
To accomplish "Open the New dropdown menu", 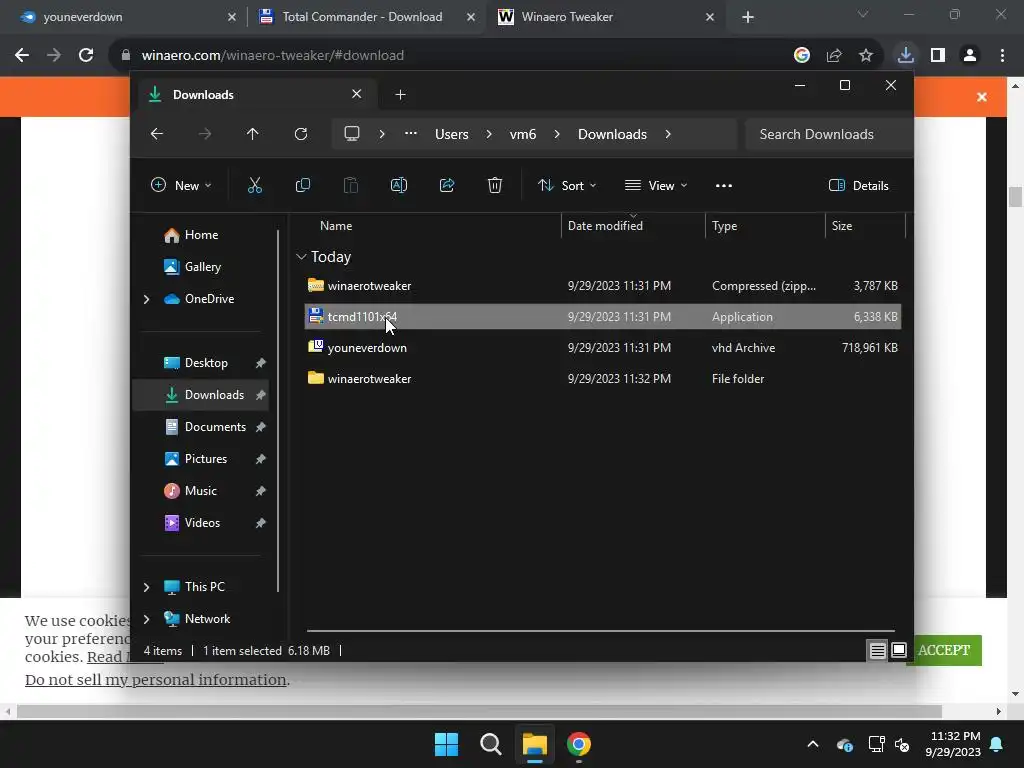I will point(181,185).
